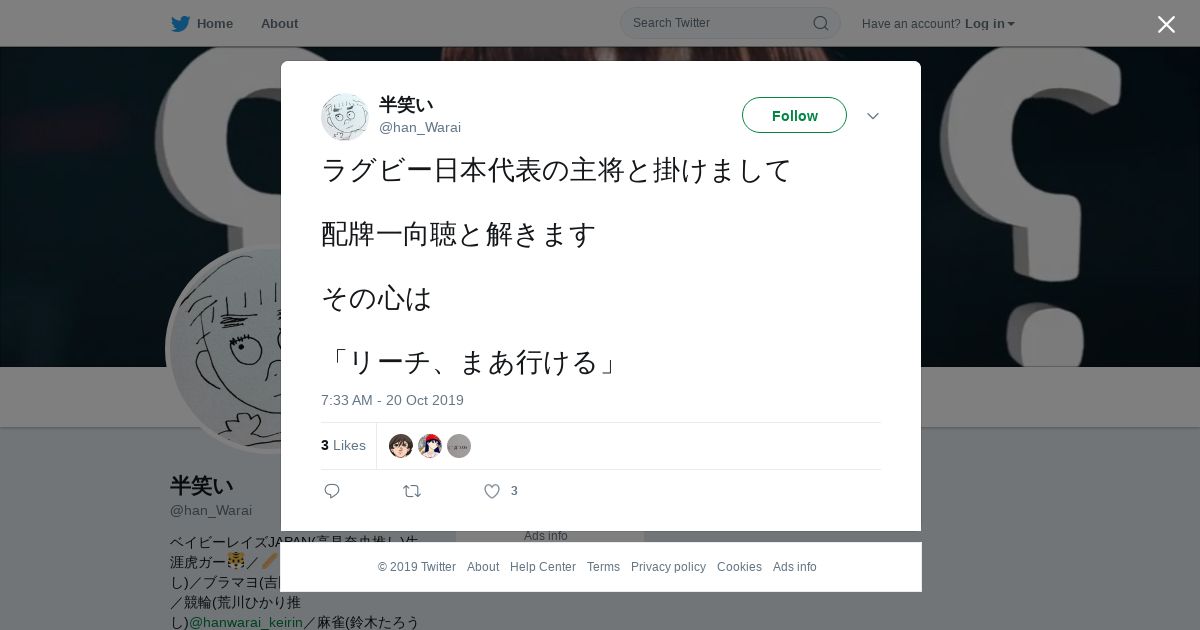1200x630 pixels.
Task: Open the Log in dropdown
Action: coord(989,23)
